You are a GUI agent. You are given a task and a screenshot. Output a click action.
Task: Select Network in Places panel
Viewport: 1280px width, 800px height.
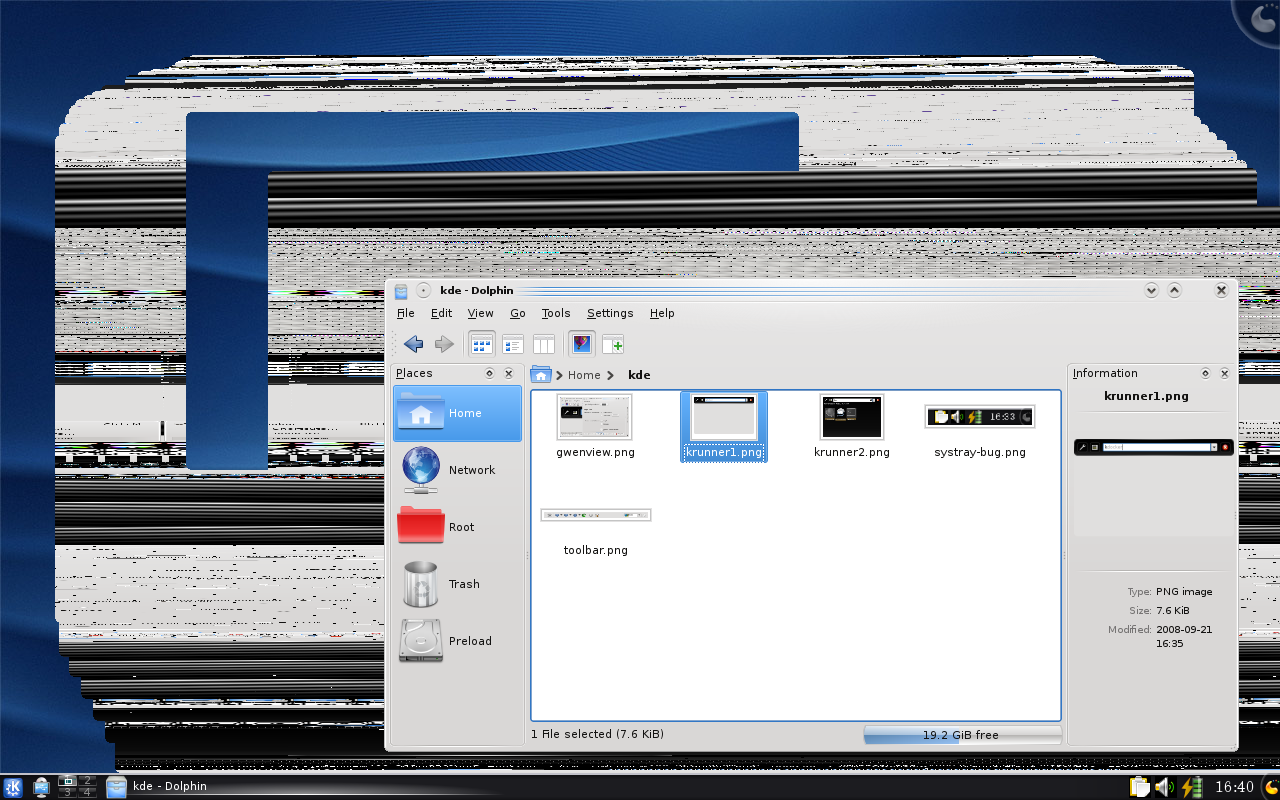[x=458, y=470]
